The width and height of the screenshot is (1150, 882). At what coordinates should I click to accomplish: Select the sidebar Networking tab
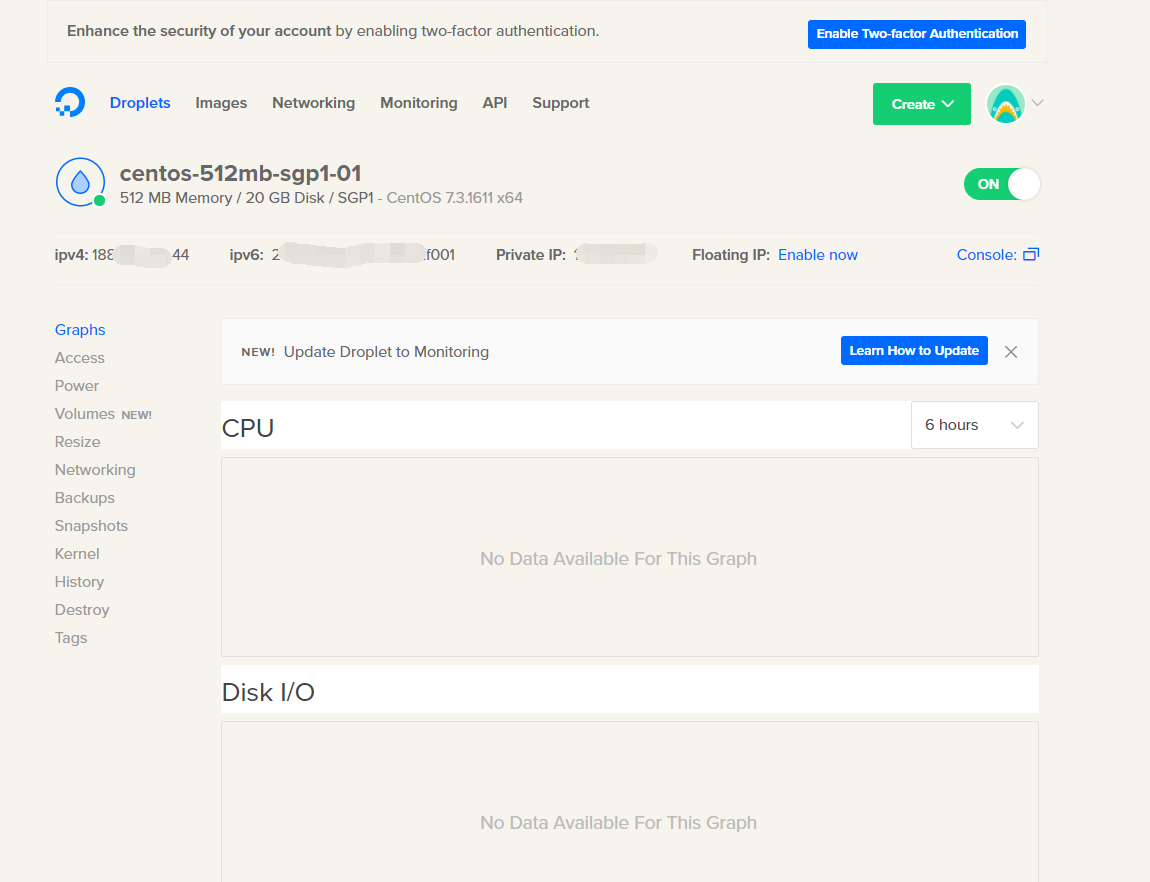click(x=95, y=470)
